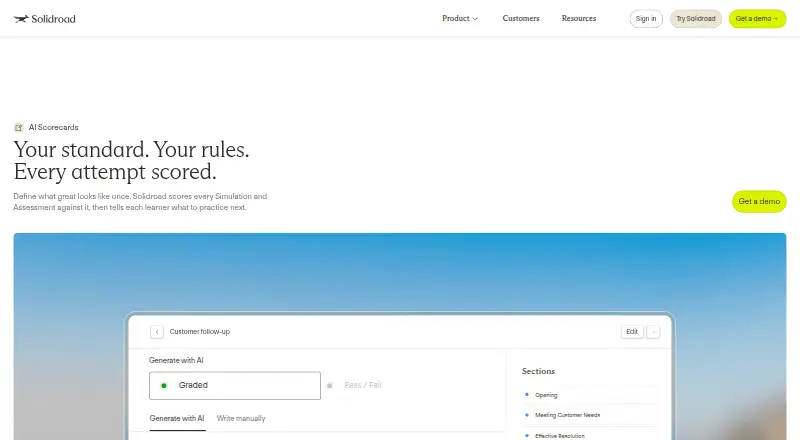Click the description paragraph under the headline
Image resolution: width=800 pixels, height=440 pixels.
[x=140, y=202]
